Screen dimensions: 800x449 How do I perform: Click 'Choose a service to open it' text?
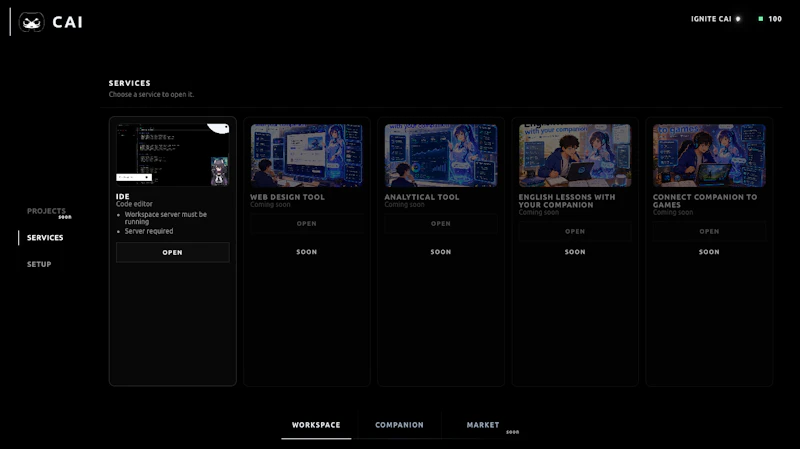tap(151, 94)
